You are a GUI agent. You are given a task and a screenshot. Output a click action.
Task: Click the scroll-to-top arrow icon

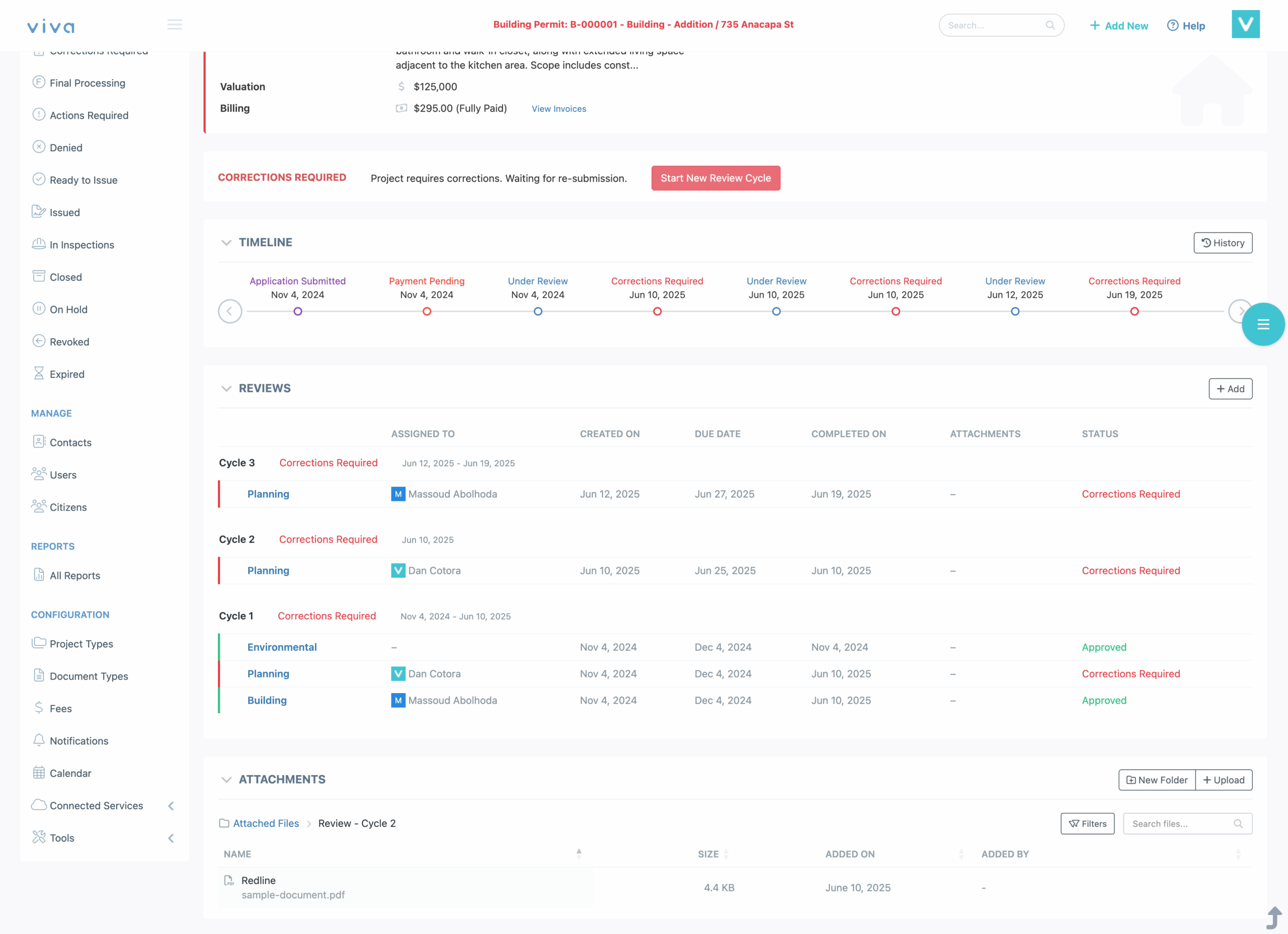click(1273, 917)
